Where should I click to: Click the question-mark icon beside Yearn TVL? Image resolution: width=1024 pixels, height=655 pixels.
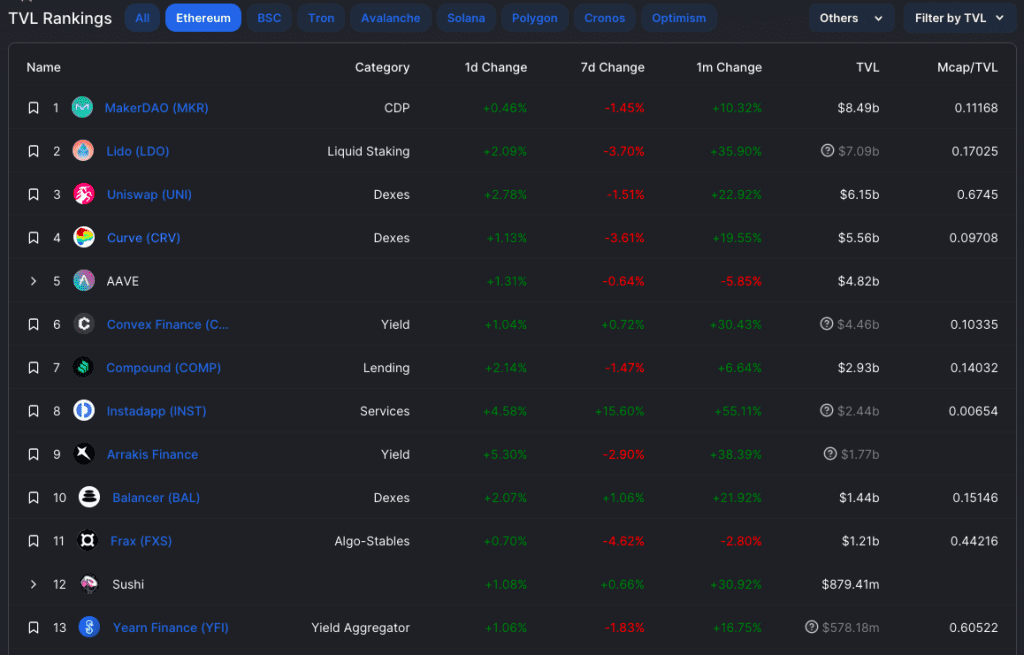811,627
